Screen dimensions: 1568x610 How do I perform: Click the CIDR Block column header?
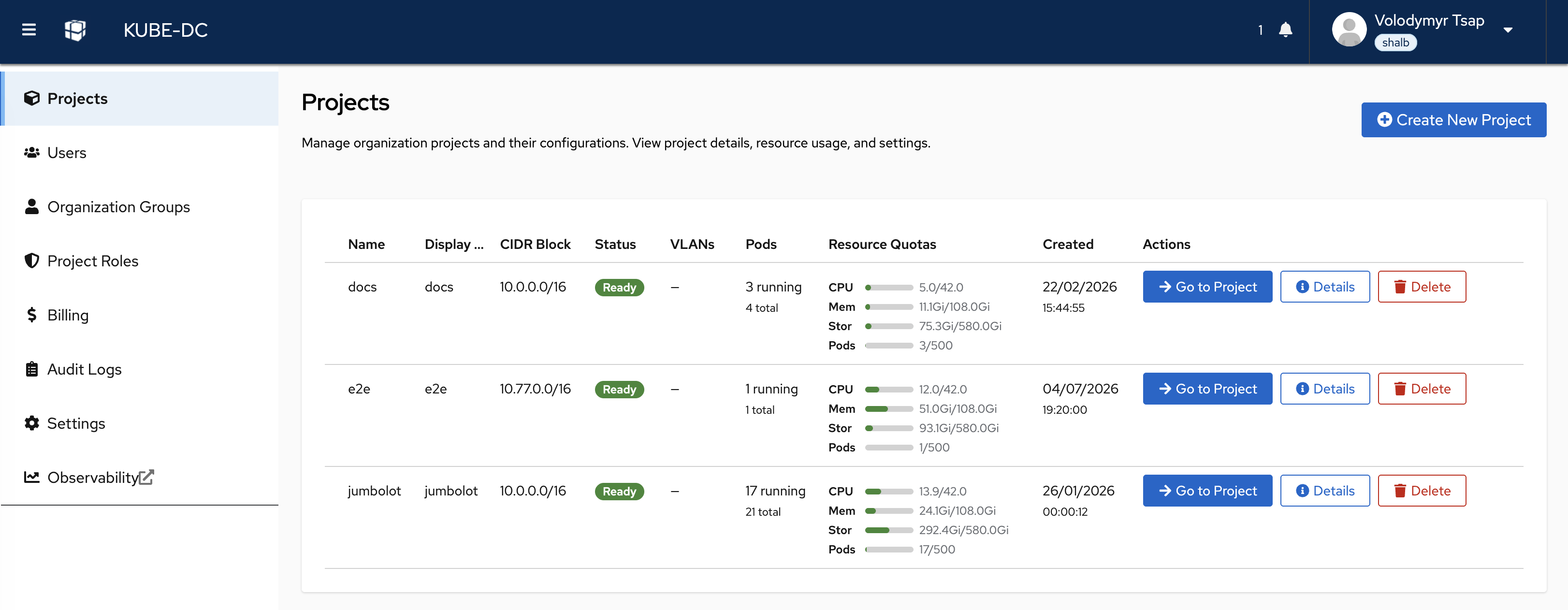(x=535, y=244)
